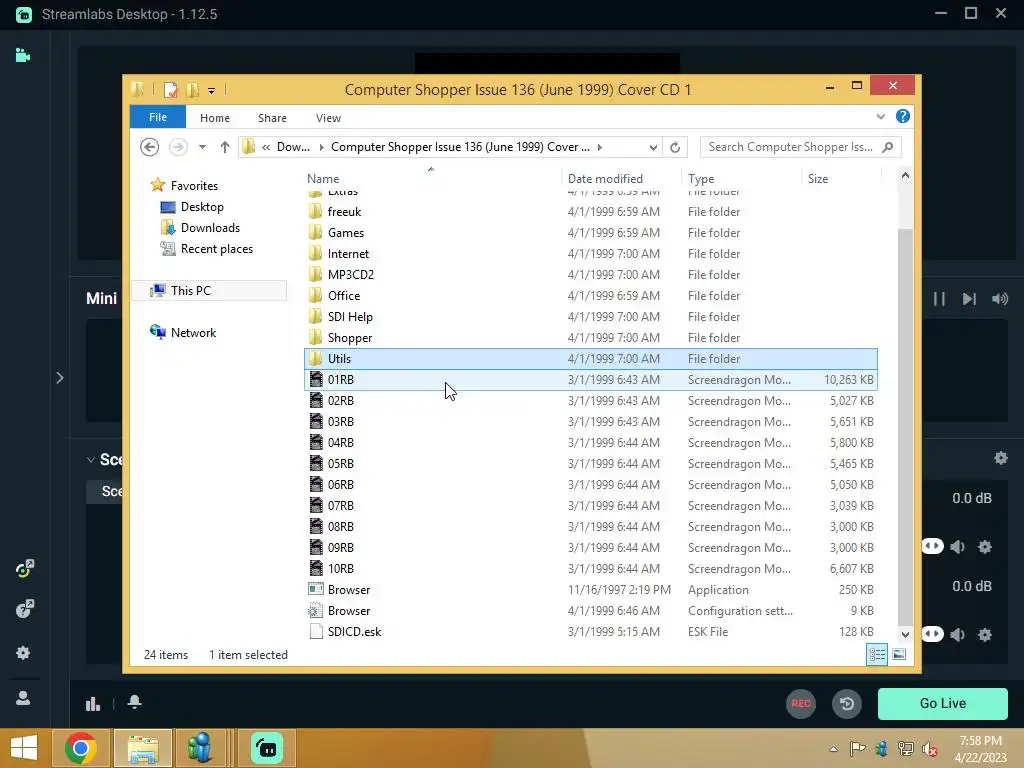Open Streamlabs from the taskbar
The image size is (1024, 768).
click(x=267, y=748)
